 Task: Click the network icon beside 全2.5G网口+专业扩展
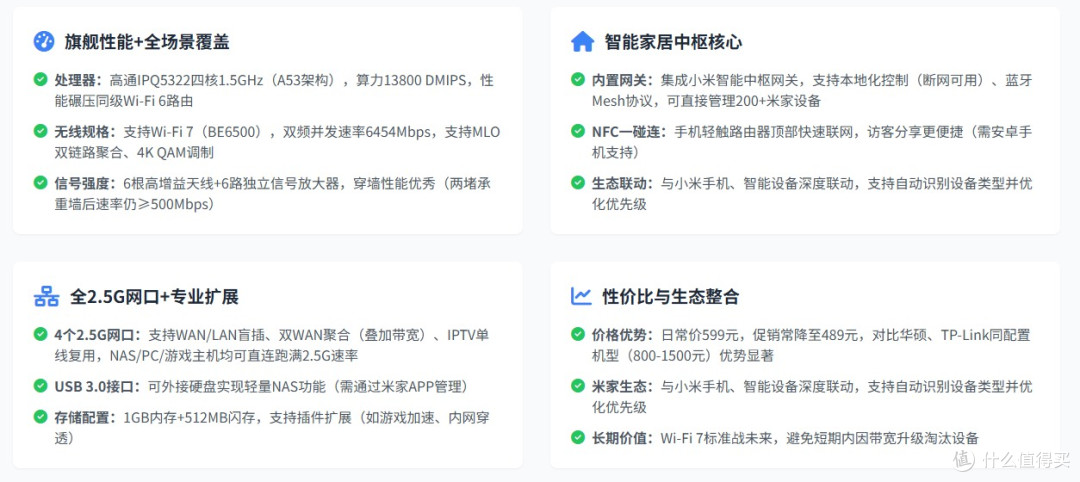coord(46,297)
